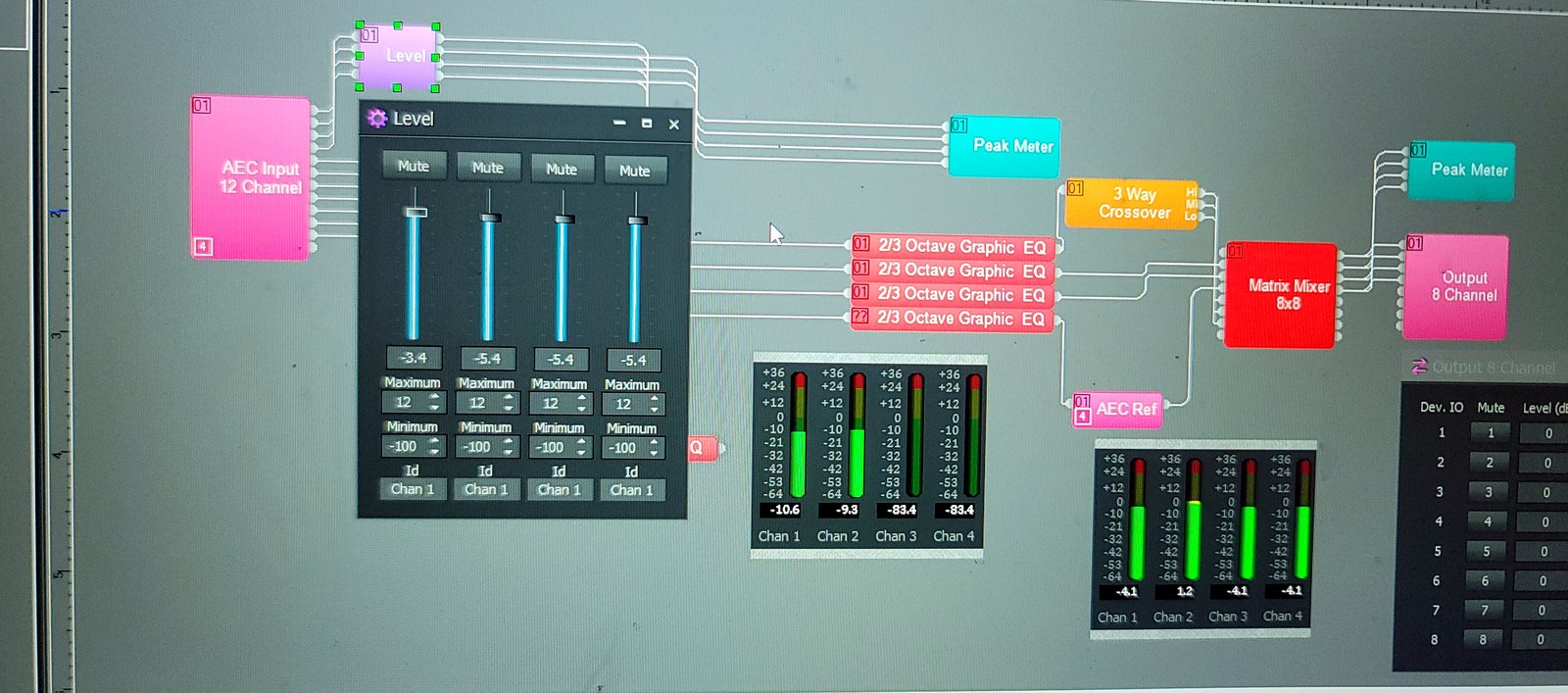The height and width of the screenshot is (693, 1568).
Task: Click the arrows icon of Output 8 Channel panel
Action: pyautogui.click(x=1419, y=367)
